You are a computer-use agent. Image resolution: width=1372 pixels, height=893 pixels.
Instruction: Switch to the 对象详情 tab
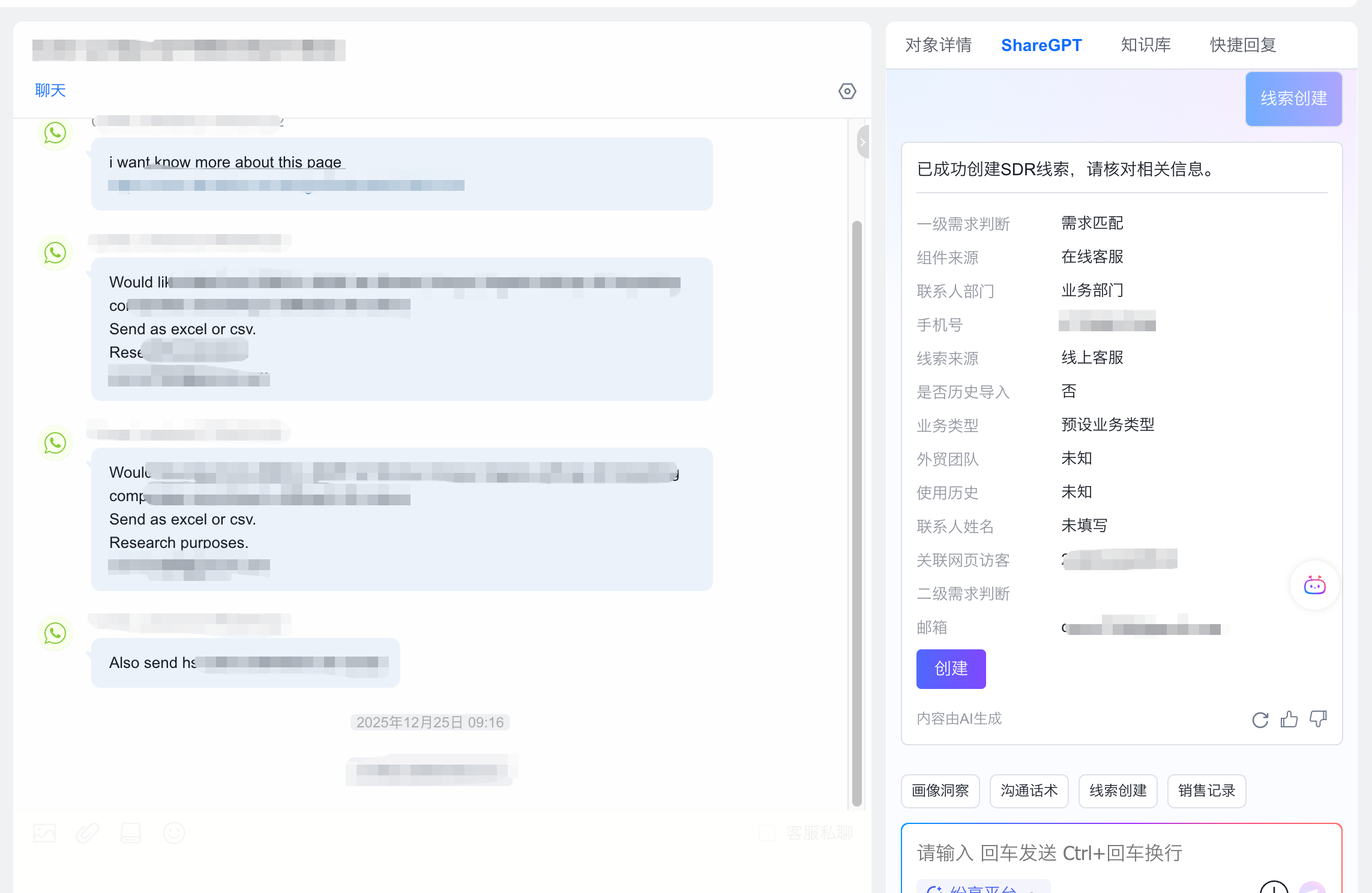pyautogui.click(x=938, y=45)
